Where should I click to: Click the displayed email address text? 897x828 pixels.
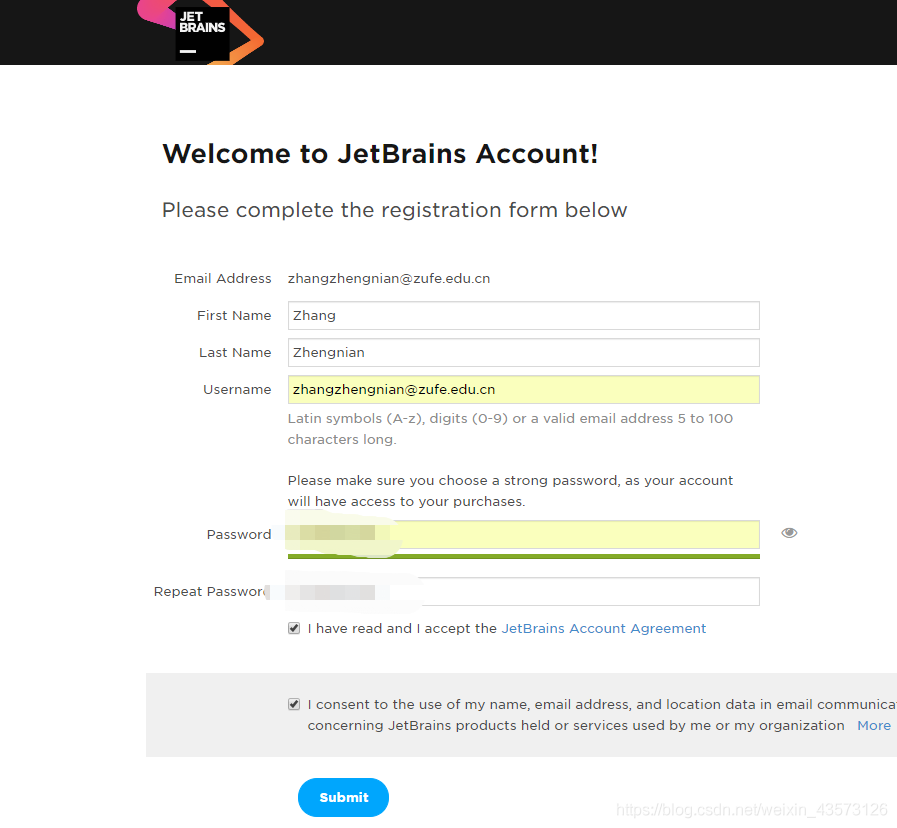[x=389, y=279]
